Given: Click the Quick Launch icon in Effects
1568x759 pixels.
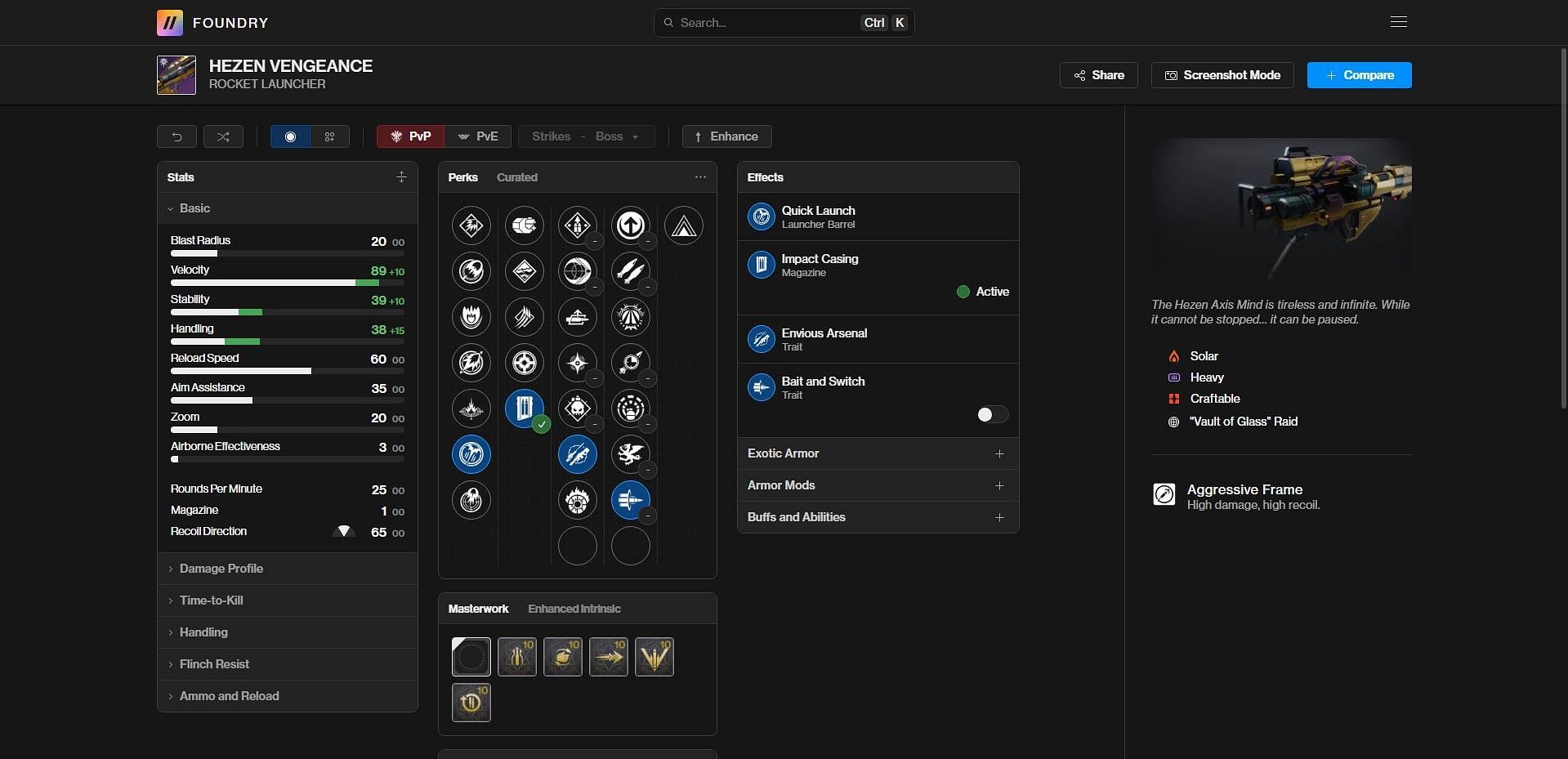Looking at the screenshot, I should tap(762, 217).
